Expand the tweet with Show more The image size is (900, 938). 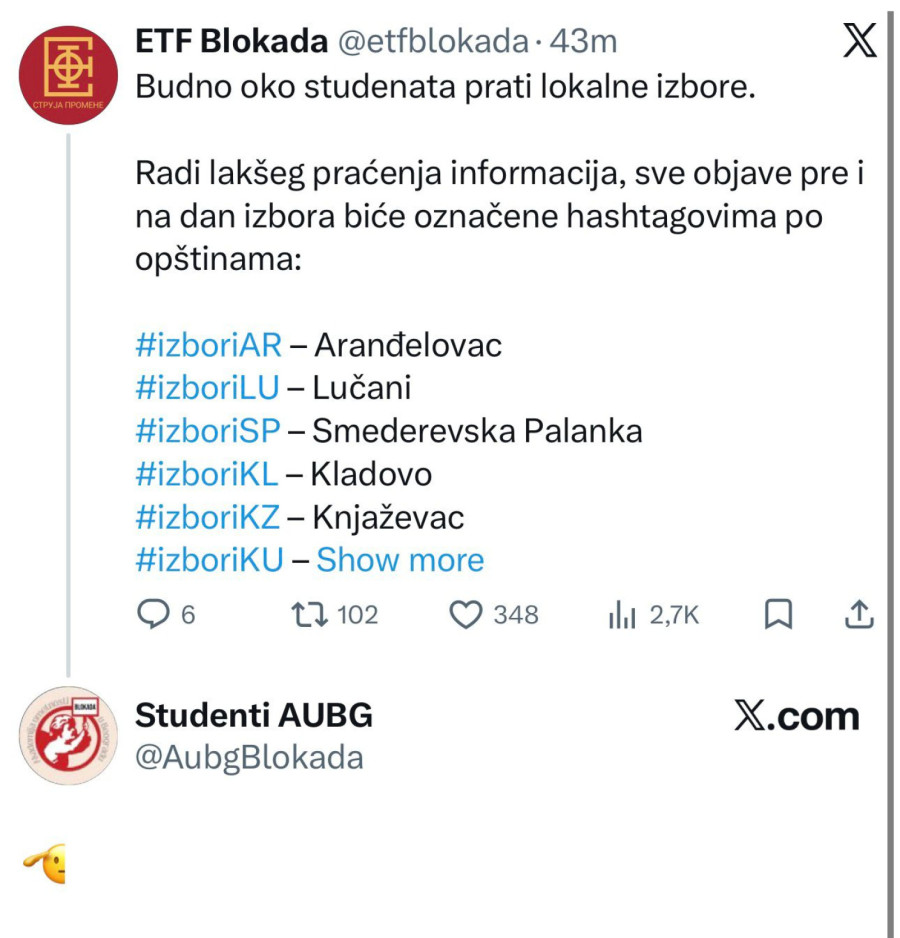[x=399, y=559]
